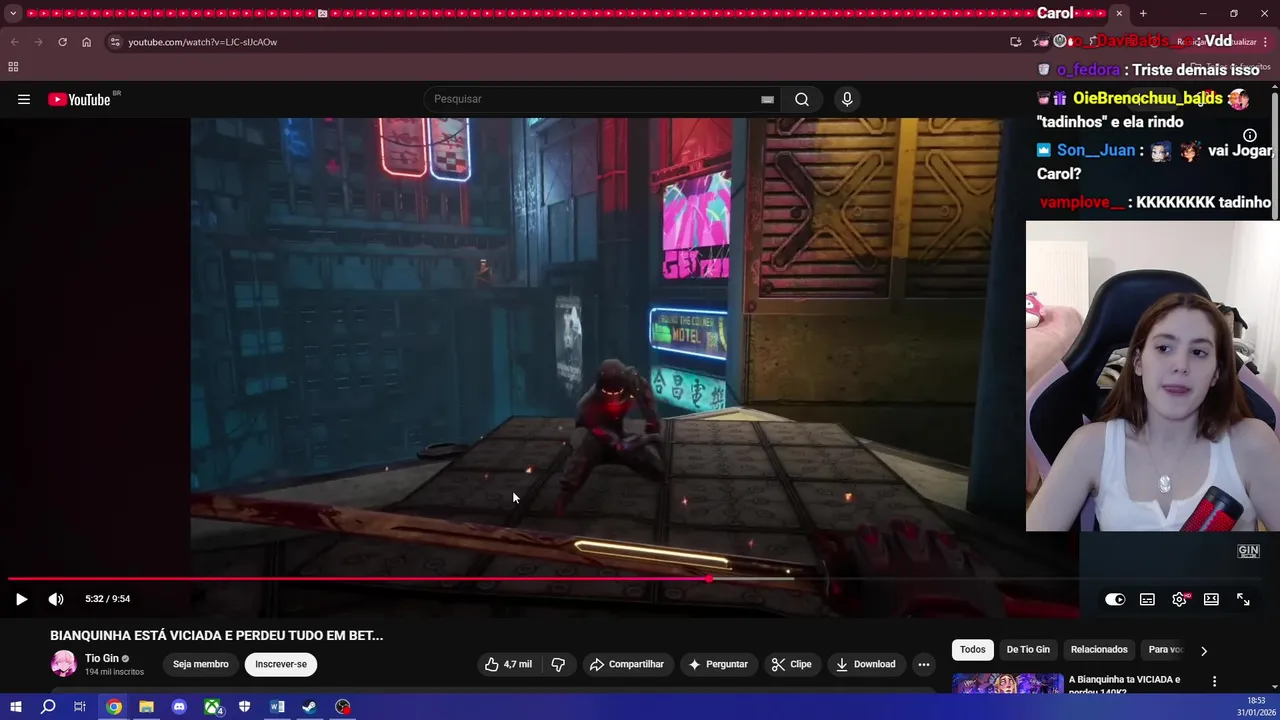Open the YouTube guide hamburger menu
This screenshot has height=720, width=1280.
tap(24, 99)
